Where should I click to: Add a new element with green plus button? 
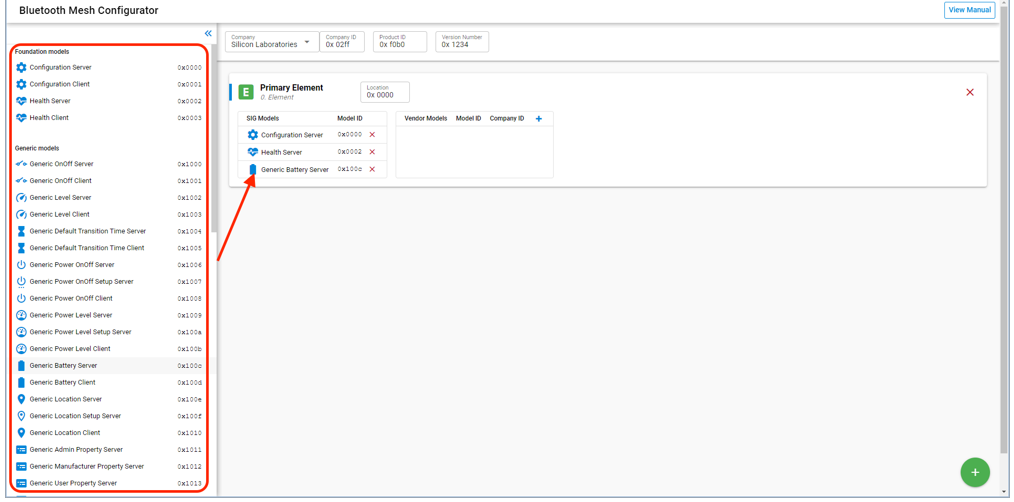click(974, 472)
